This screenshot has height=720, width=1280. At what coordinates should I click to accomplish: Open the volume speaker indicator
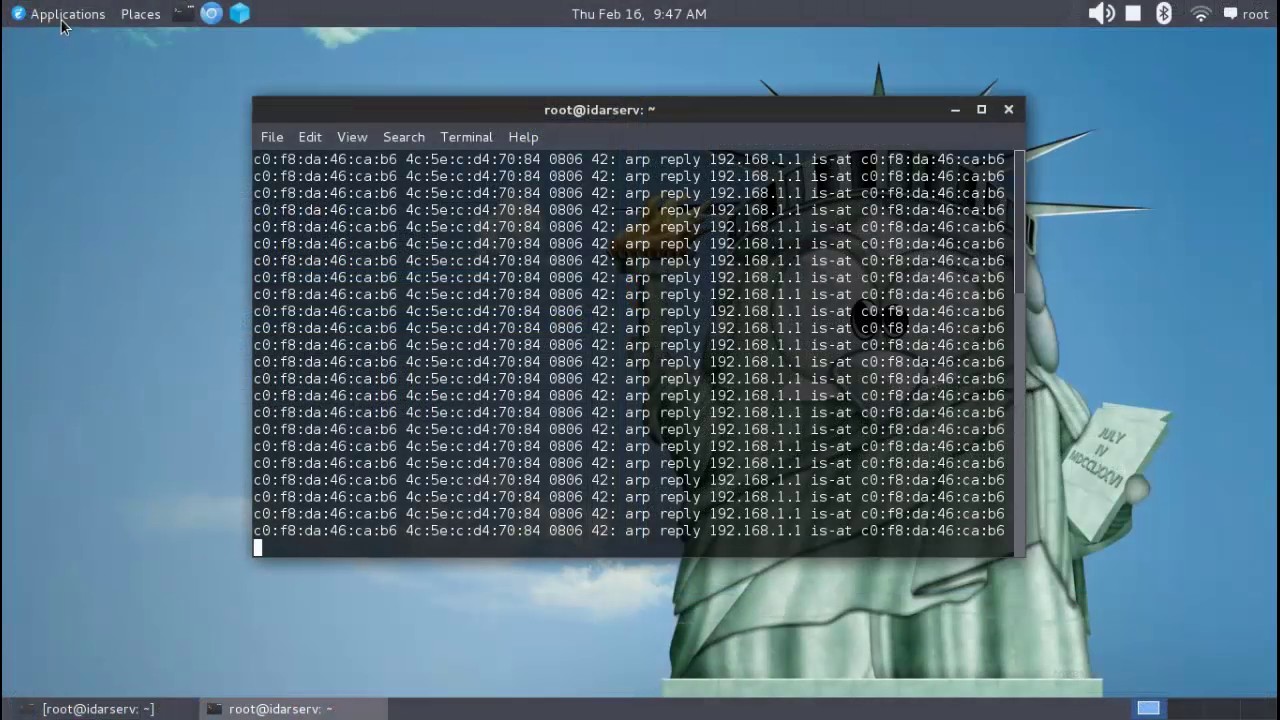[1101, 14]
